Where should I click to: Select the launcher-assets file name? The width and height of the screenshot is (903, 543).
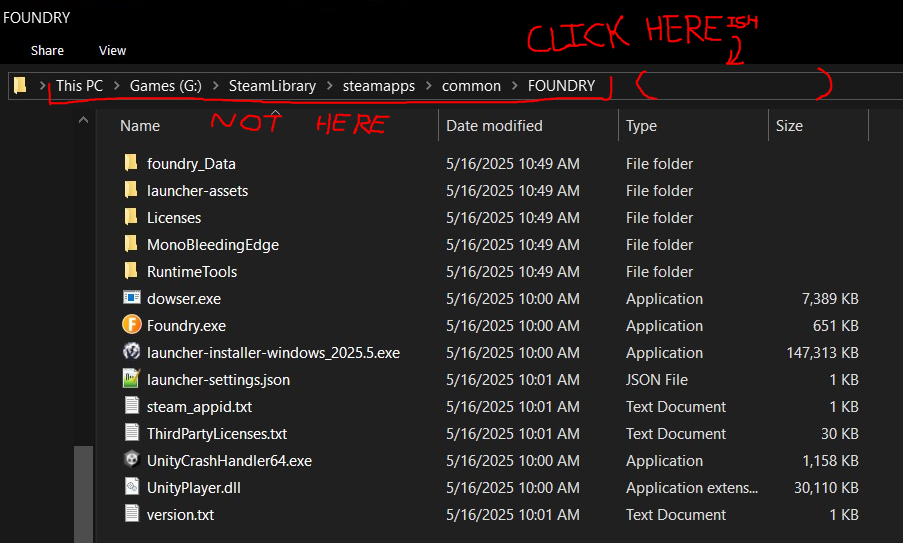(x=198, y=191)
